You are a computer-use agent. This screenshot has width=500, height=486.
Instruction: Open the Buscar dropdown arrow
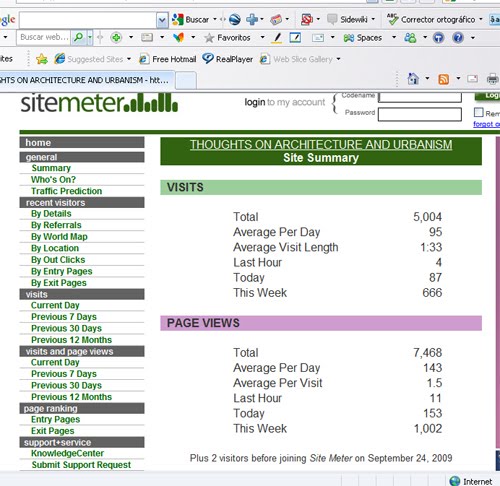tap(215, 19)
